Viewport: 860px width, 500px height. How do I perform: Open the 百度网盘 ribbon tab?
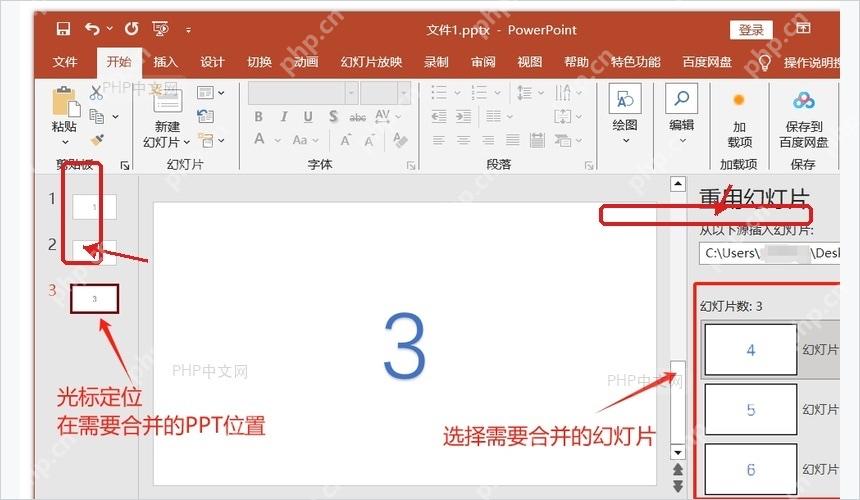(707, 62)
